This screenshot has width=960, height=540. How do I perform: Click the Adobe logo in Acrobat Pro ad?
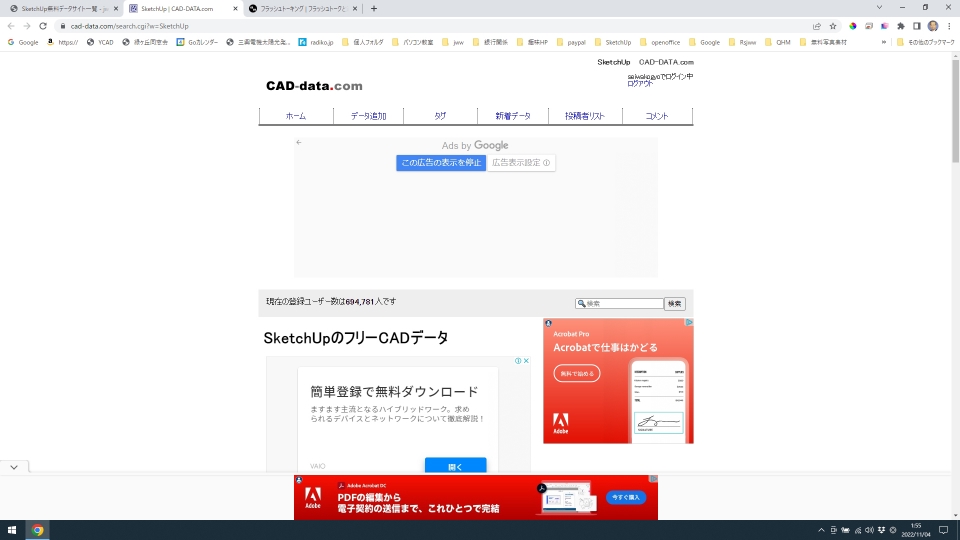pos(560,423)
